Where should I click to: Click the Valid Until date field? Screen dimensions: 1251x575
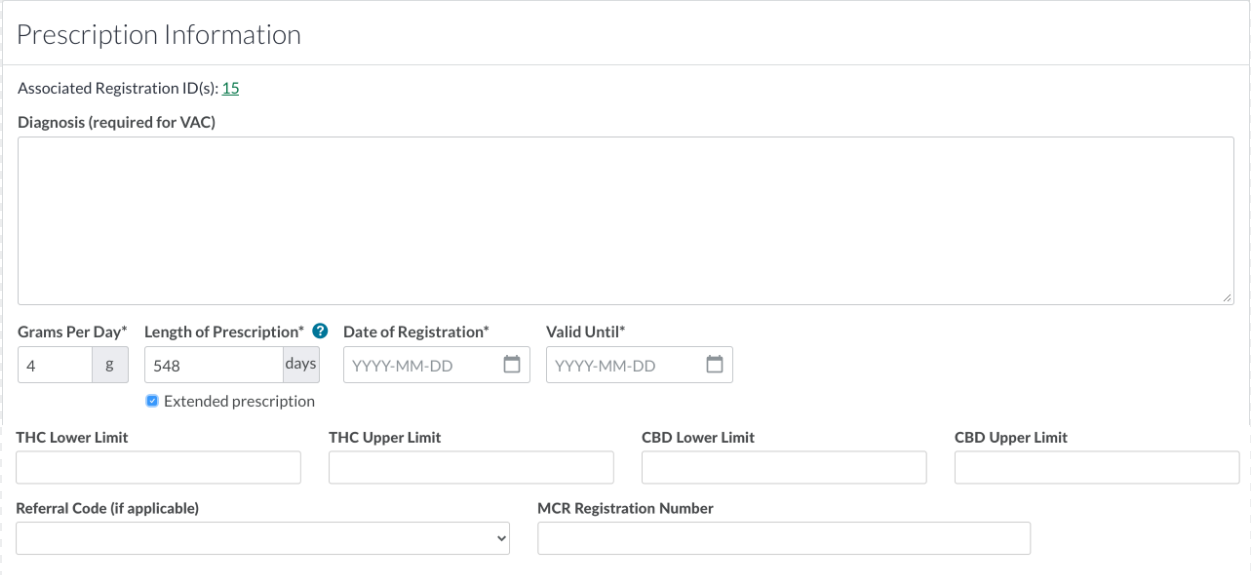pyautogui.click(x=623, y=366)
